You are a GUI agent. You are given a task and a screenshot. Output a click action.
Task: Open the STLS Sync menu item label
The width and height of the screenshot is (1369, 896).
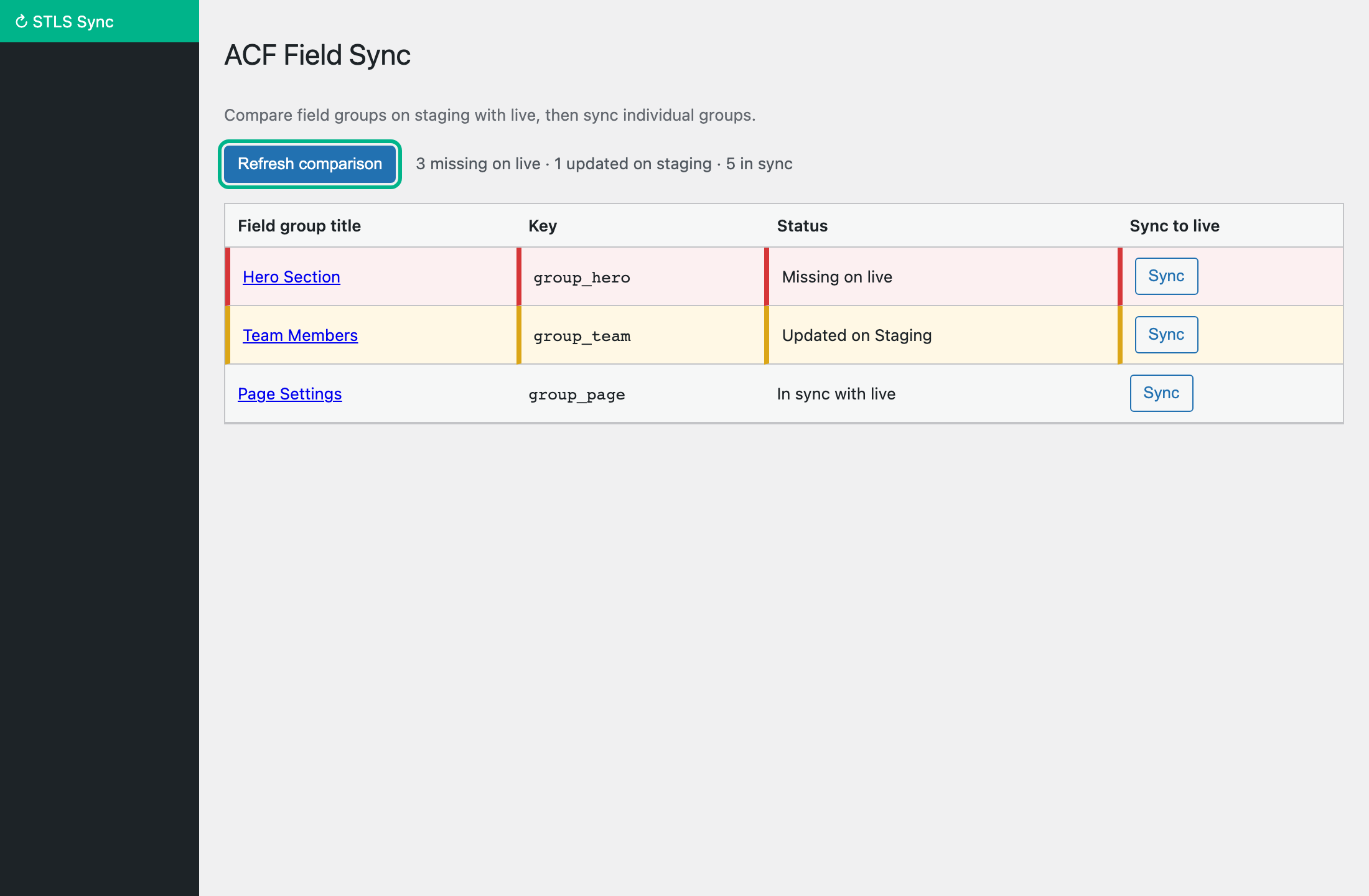73,22
